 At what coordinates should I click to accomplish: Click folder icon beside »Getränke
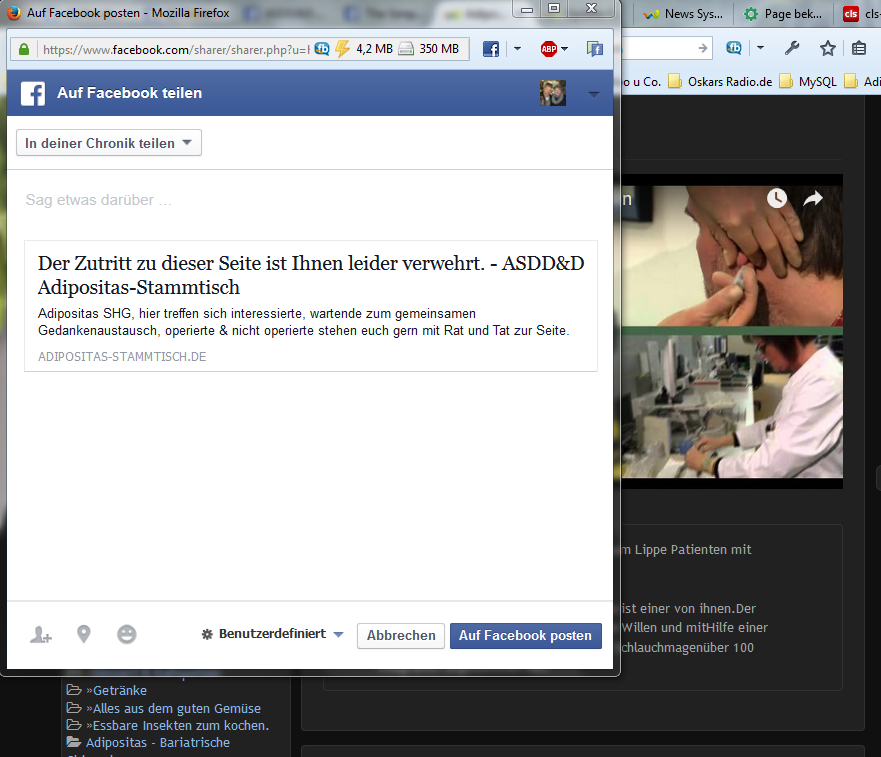click(x=74, y=690)
